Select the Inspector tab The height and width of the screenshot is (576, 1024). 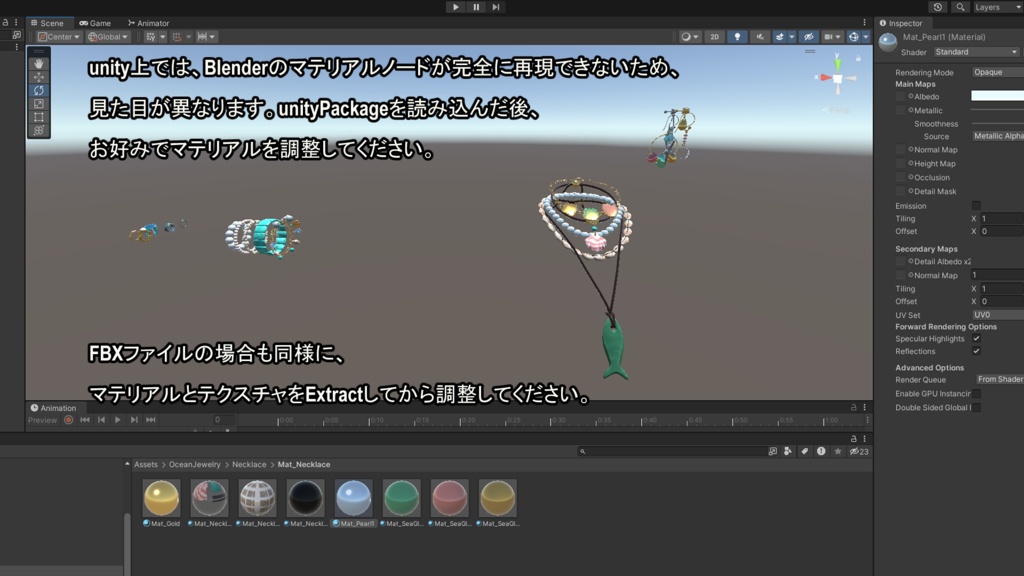point(901,23)
